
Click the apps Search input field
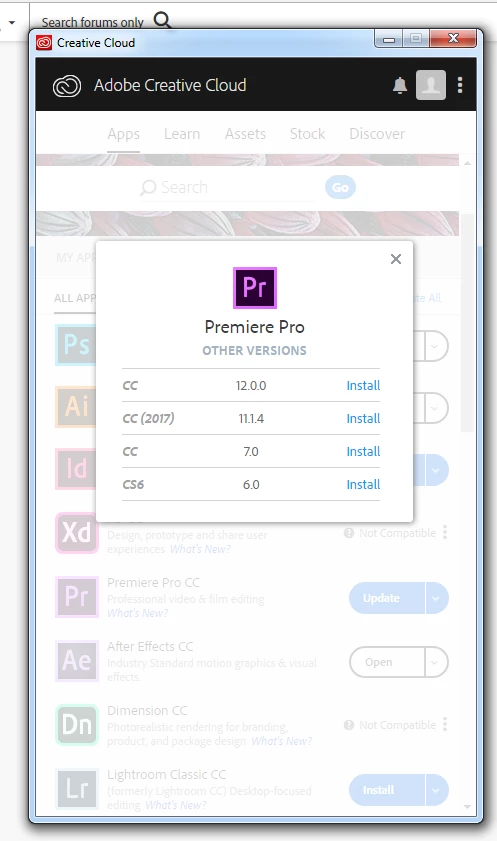229,187
